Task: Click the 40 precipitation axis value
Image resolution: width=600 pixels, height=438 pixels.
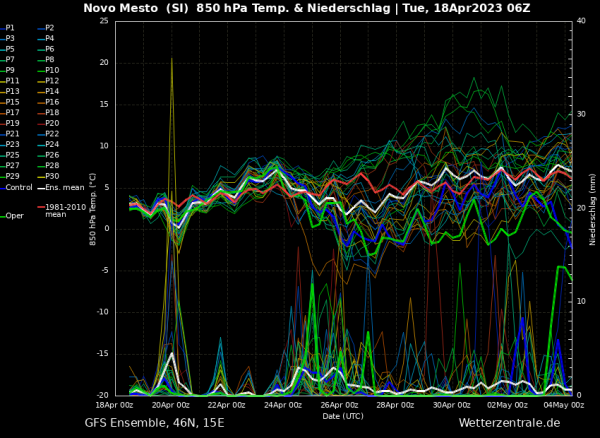Action: pyautogui.click(x=581, y=21)
